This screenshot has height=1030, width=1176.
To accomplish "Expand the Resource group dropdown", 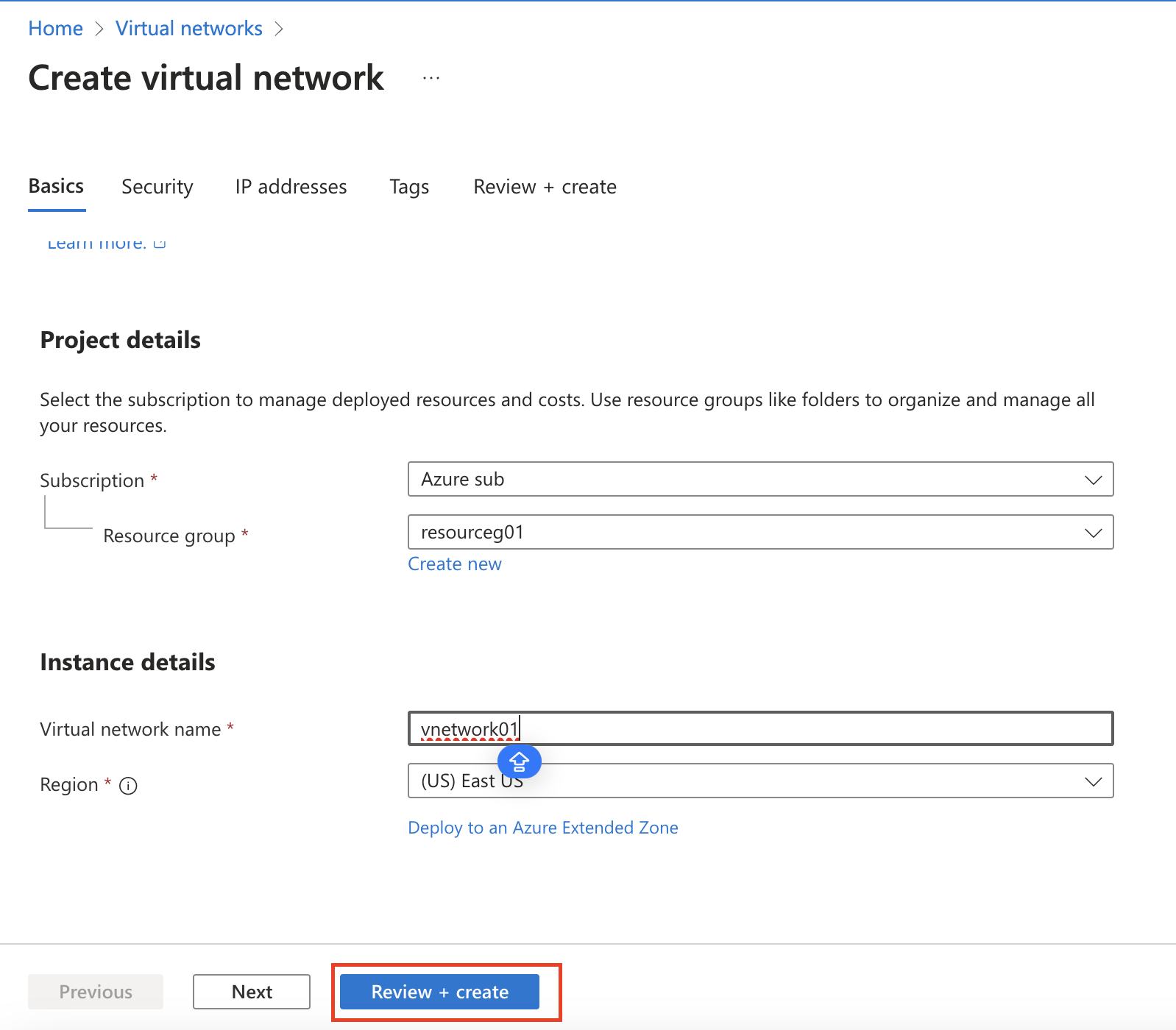I will (761, 532).
